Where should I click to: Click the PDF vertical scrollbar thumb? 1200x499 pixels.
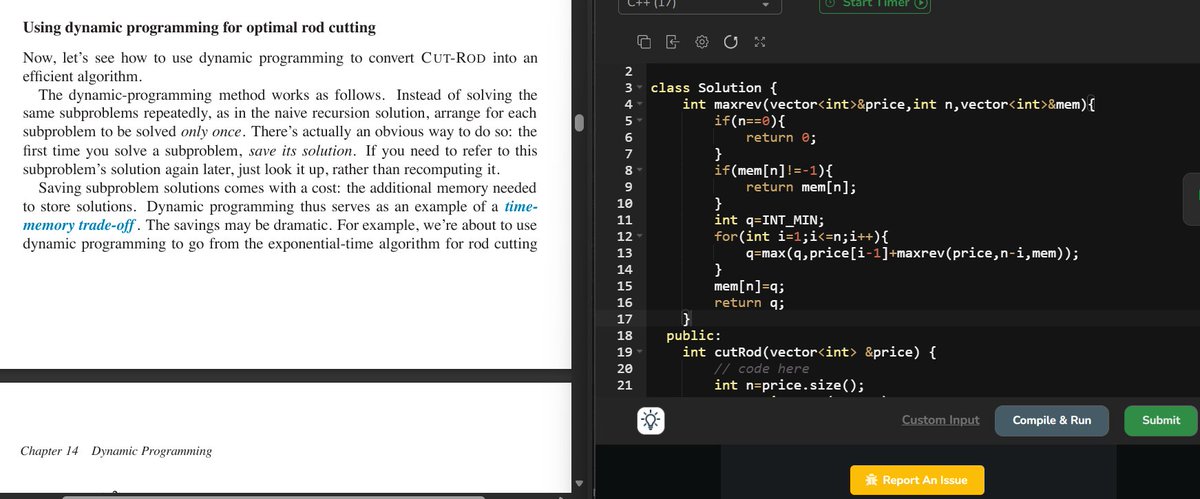tap(577, 124)
